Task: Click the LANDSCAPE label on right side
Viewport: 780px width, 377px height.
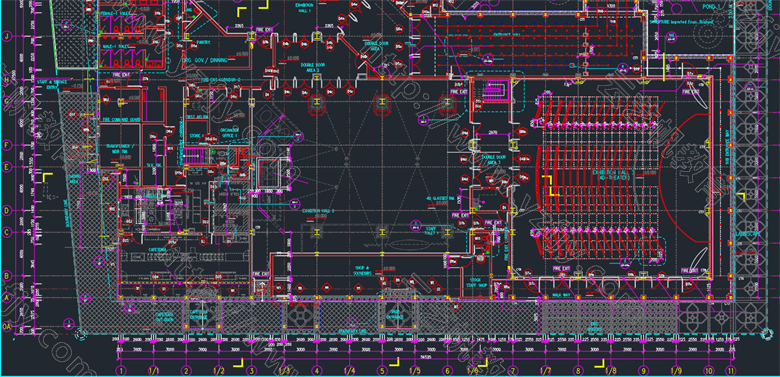Action: 748,234
